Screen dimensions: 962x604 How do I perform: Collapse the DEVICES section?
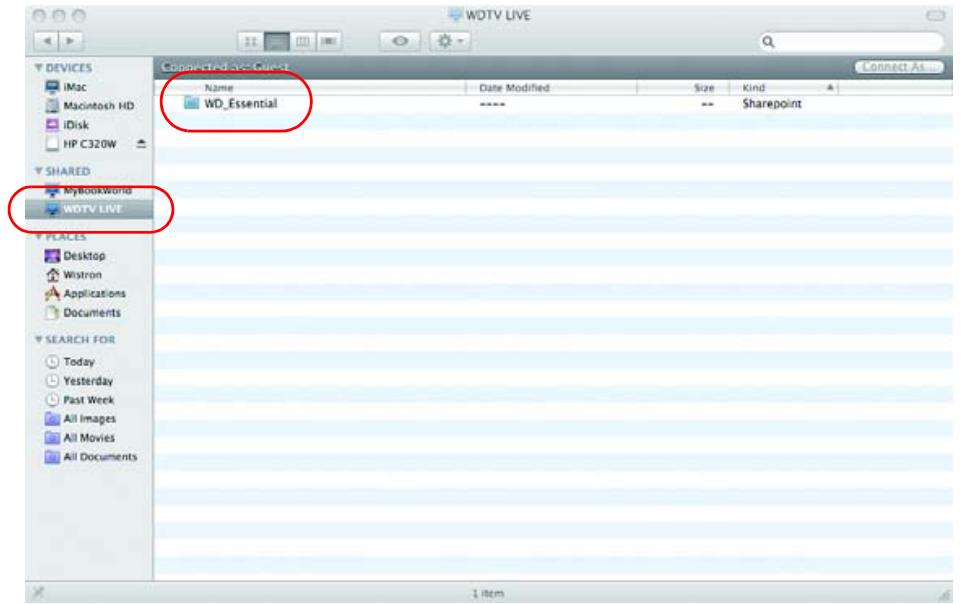[x=39, y=68]
